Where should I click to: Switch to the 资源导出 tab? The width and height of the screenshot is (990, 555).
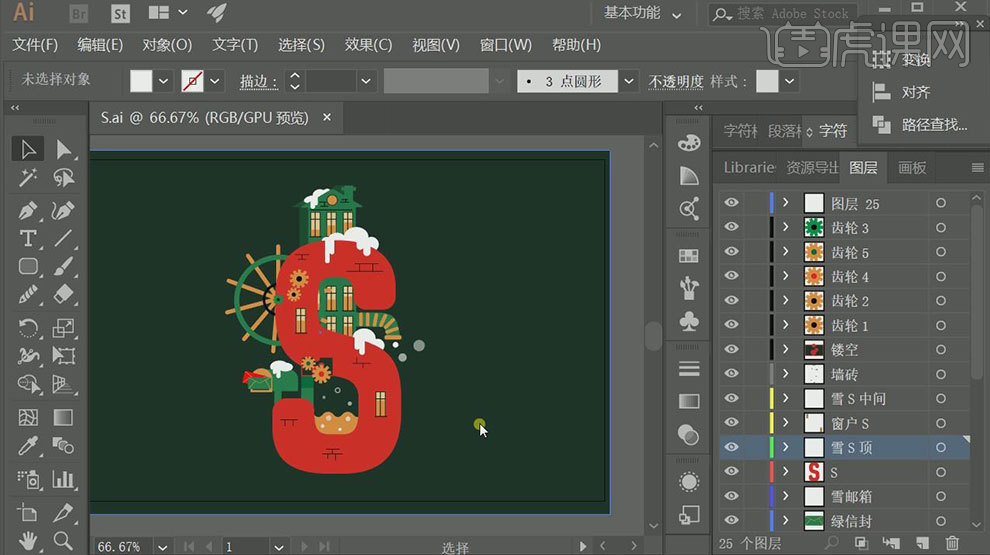point(812,167)
